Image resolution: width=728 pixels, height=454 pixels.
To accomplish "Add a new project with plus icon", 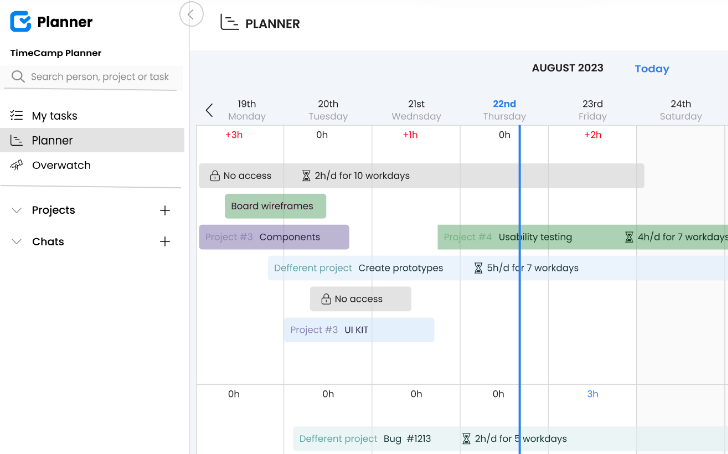I will pos(165,211).
